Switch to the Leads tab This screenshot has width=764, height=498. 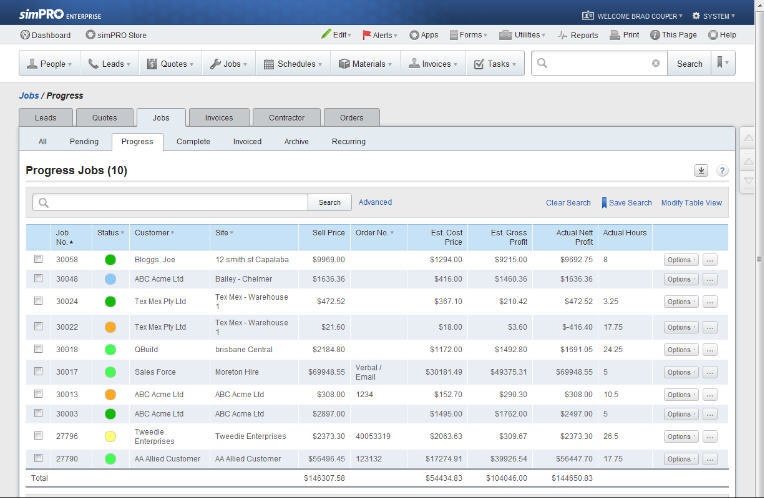coord(46,118)
